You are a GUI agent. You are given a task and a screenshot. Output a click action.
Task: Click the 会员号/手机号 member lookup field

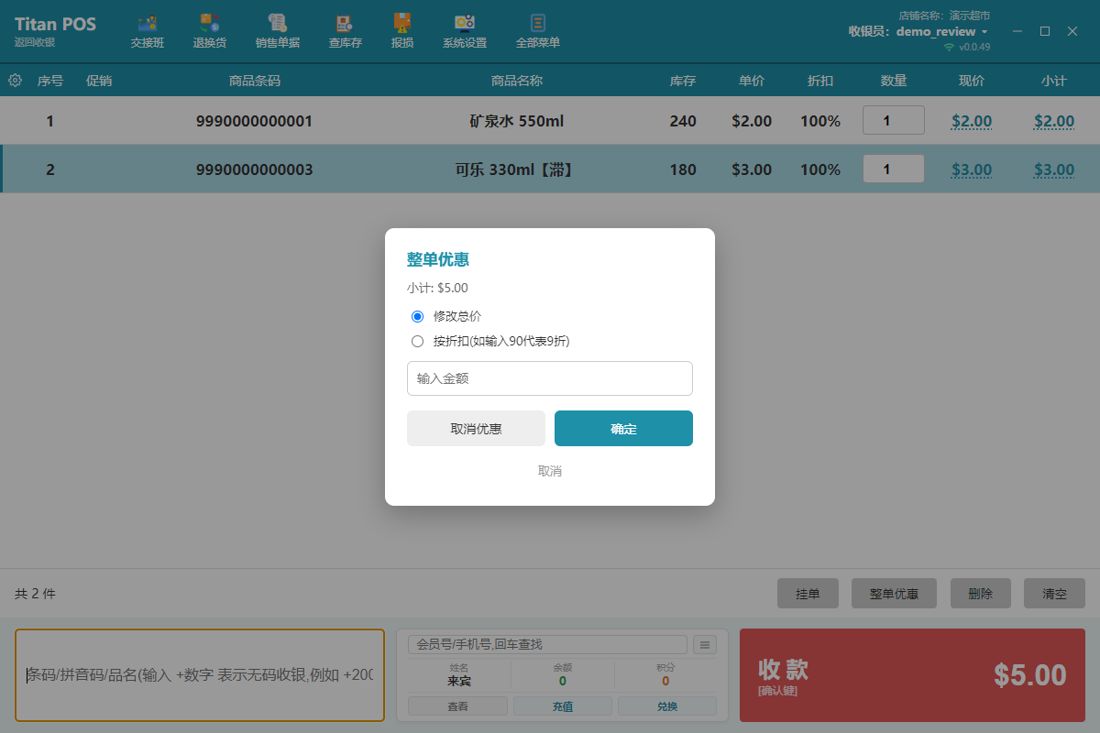pos(547,645)
